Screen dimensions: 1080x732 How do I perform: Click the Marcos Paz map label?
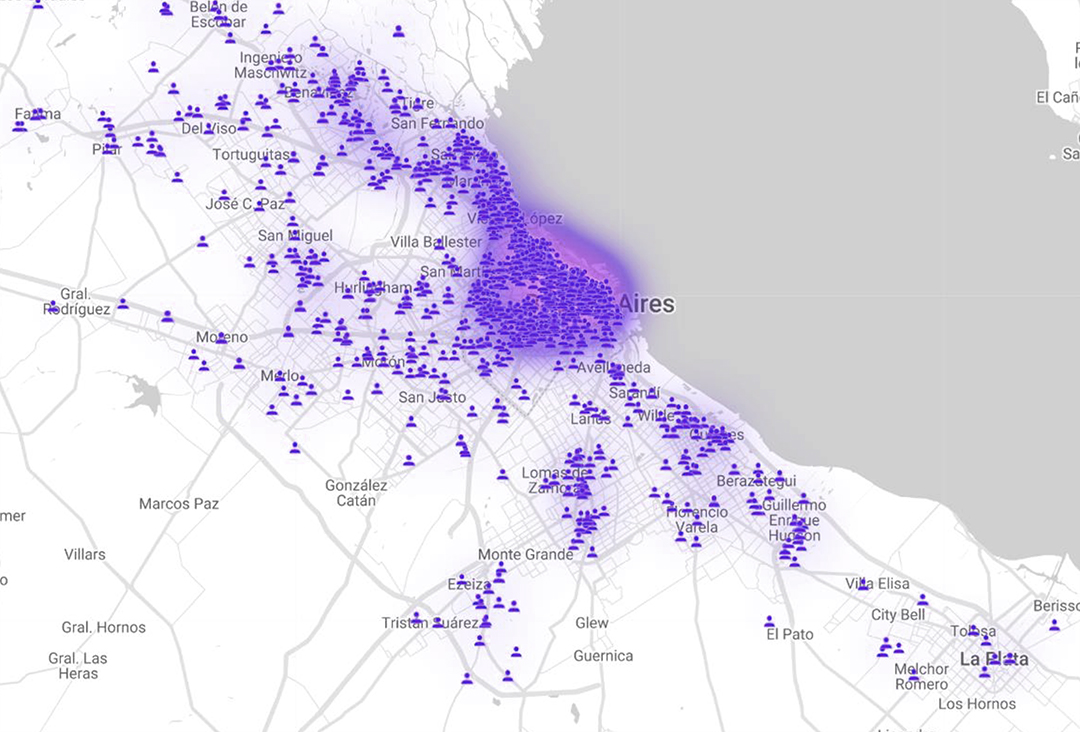pos(179,503)
